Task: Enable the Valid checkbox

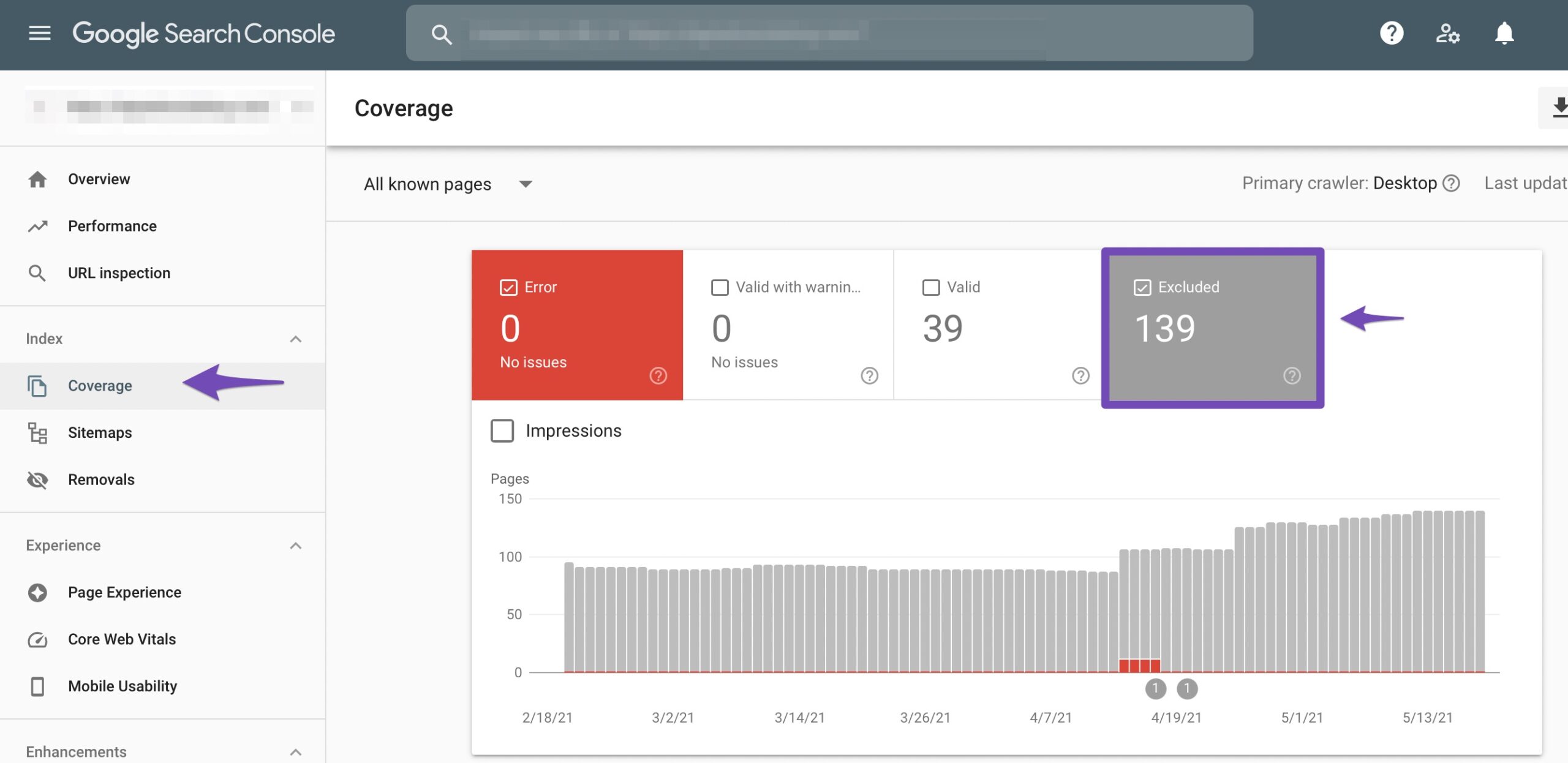Action: pos(930,287)
